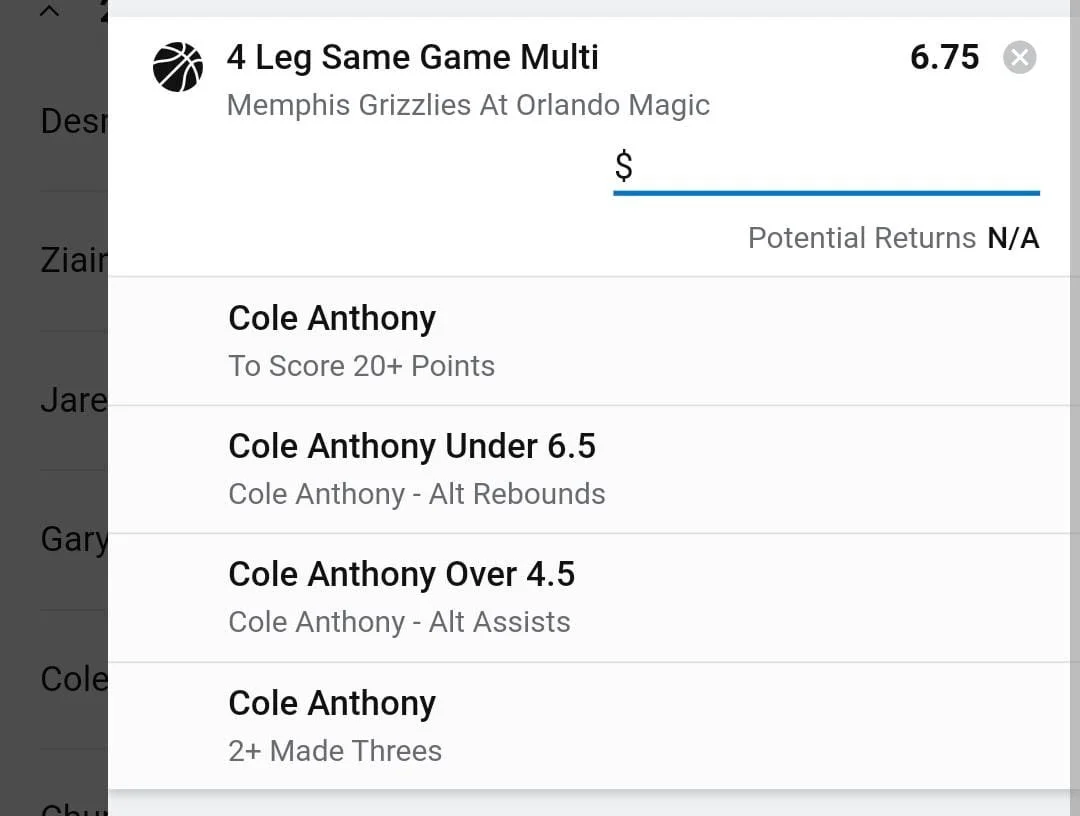Image resolution: width=1080 pixels, height=816 pixels.
Task: Click the N/A potential returns value
Action: [1013, 238]
